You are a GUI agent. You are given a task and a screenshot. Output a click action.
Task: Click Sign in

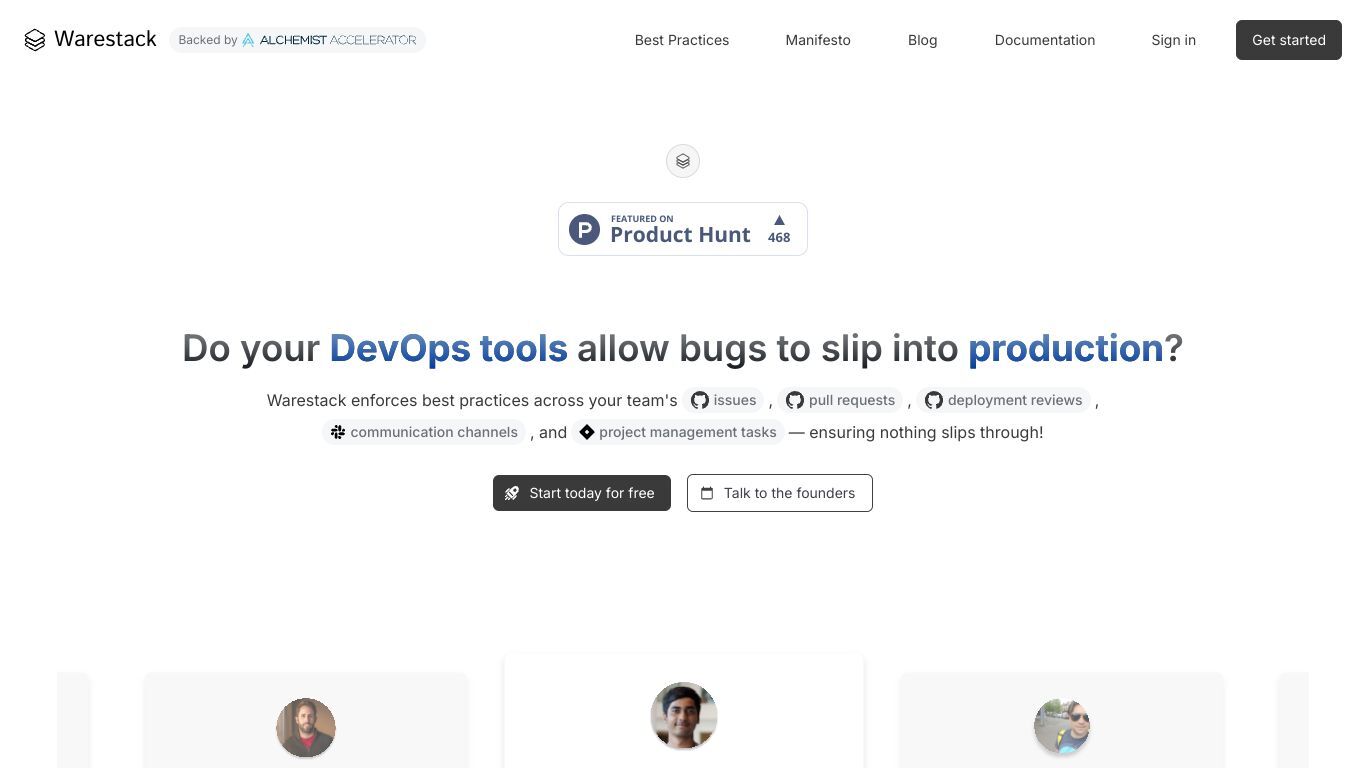(x=1173, y=40)
